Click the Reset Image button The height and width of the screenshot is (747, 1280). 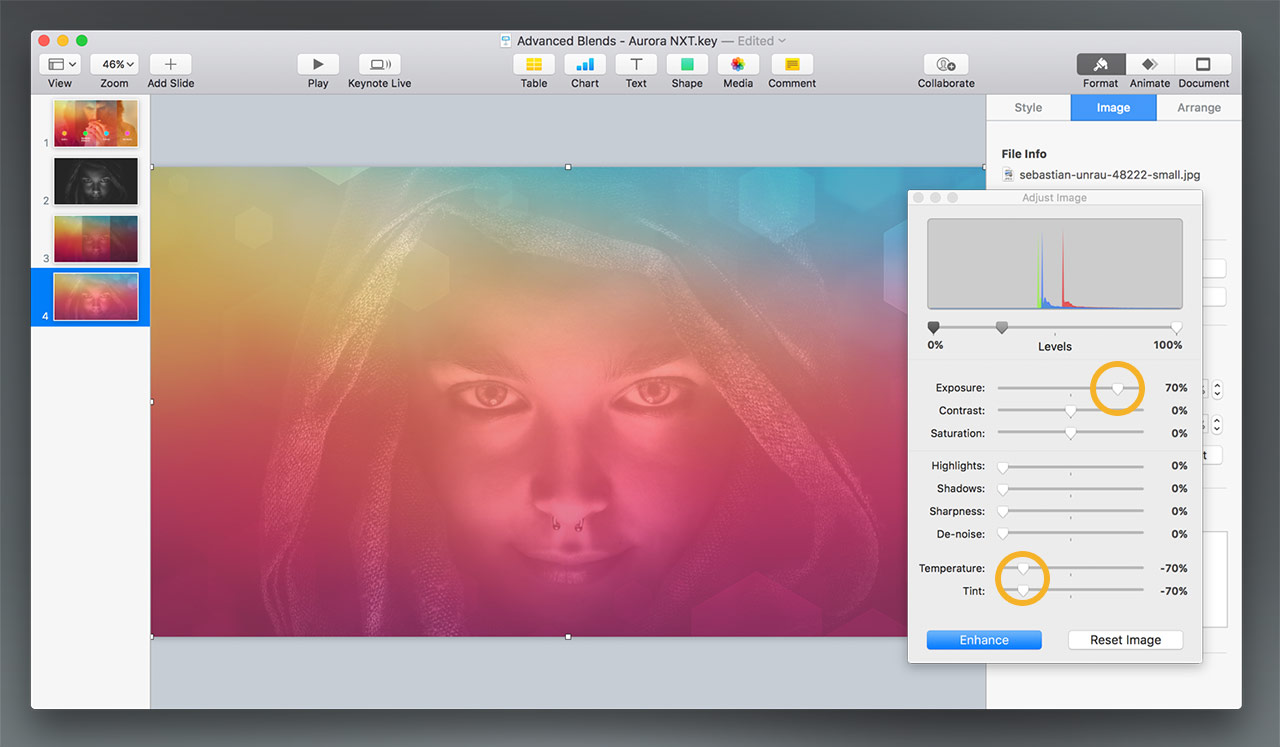(1125, 640)
